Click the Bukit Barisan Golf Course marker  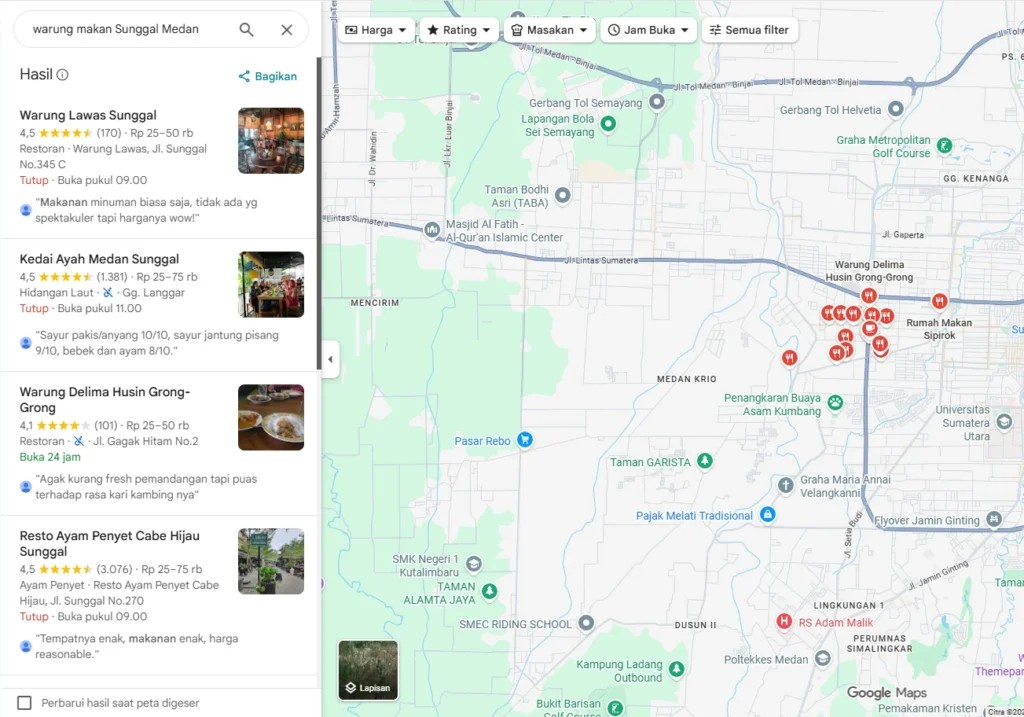pyautogui.click(x=615, y=707)
